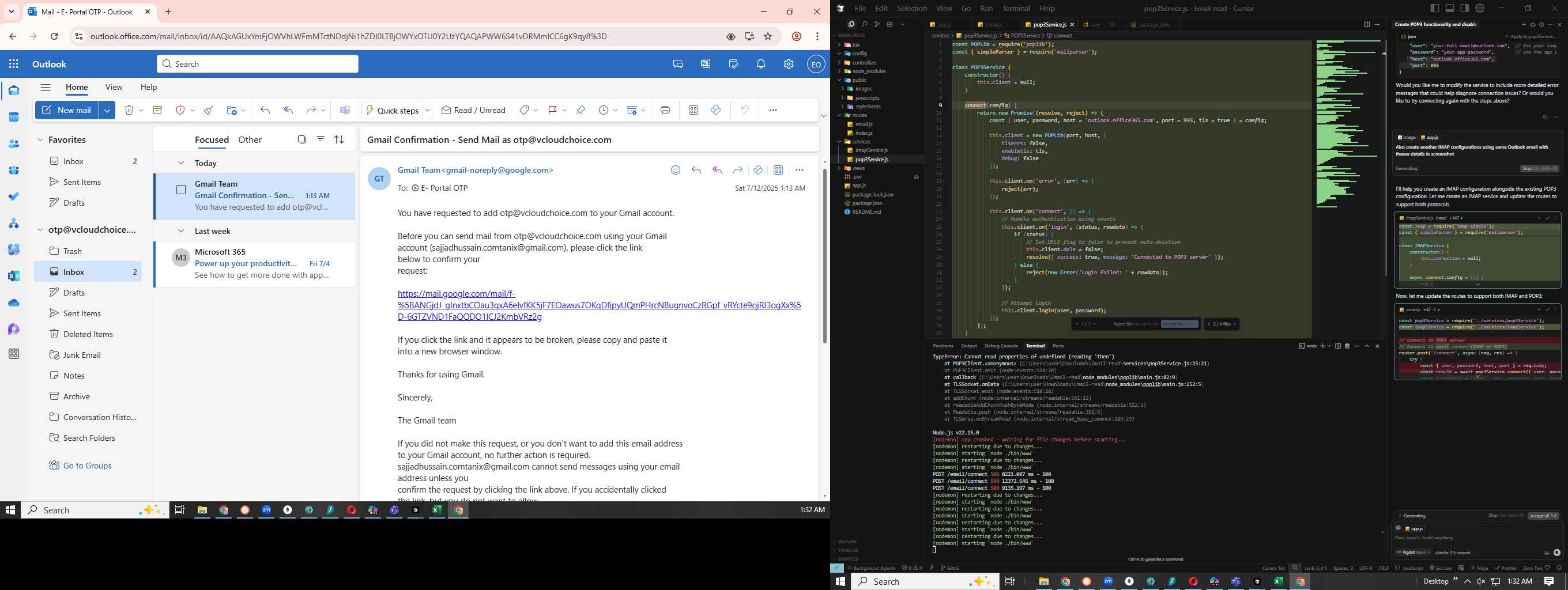Open the Help tab in Outlook ribbon

(149, 87)
